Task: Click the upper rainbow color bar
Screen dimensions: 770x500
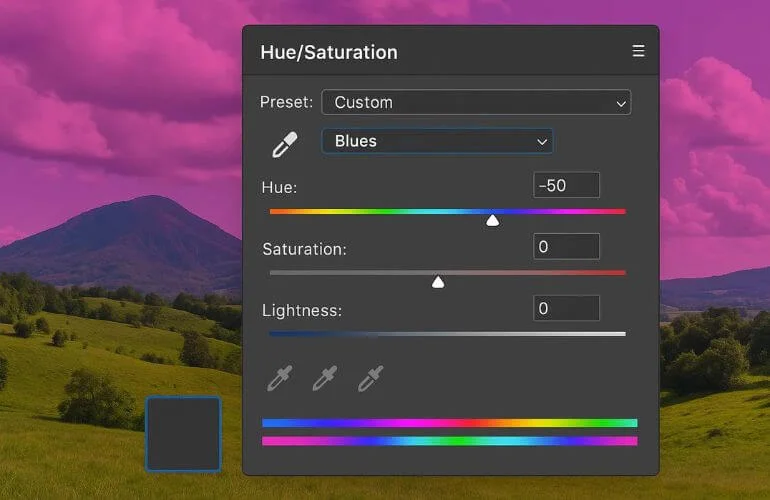Action: tap(449, 423)
